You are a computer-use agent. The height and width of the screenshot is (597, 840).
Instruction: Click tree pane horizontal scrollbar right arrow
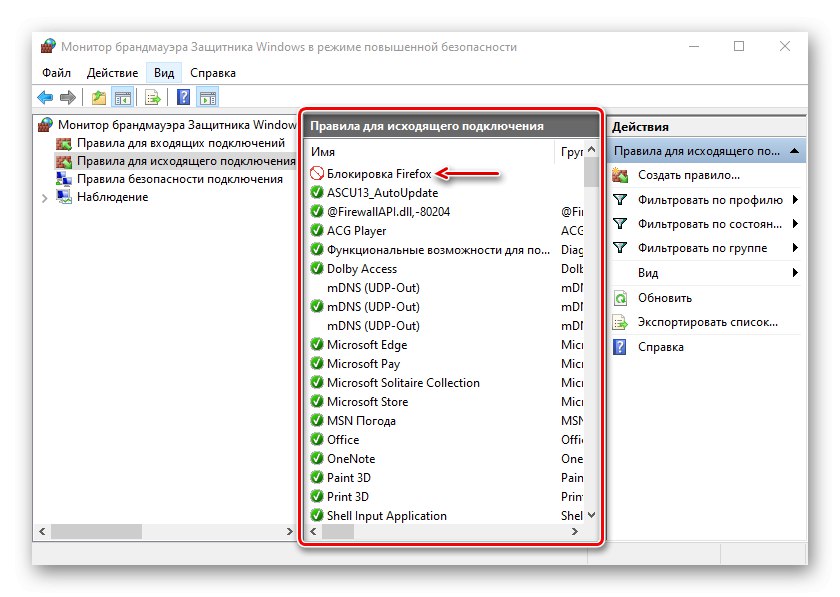289,532
